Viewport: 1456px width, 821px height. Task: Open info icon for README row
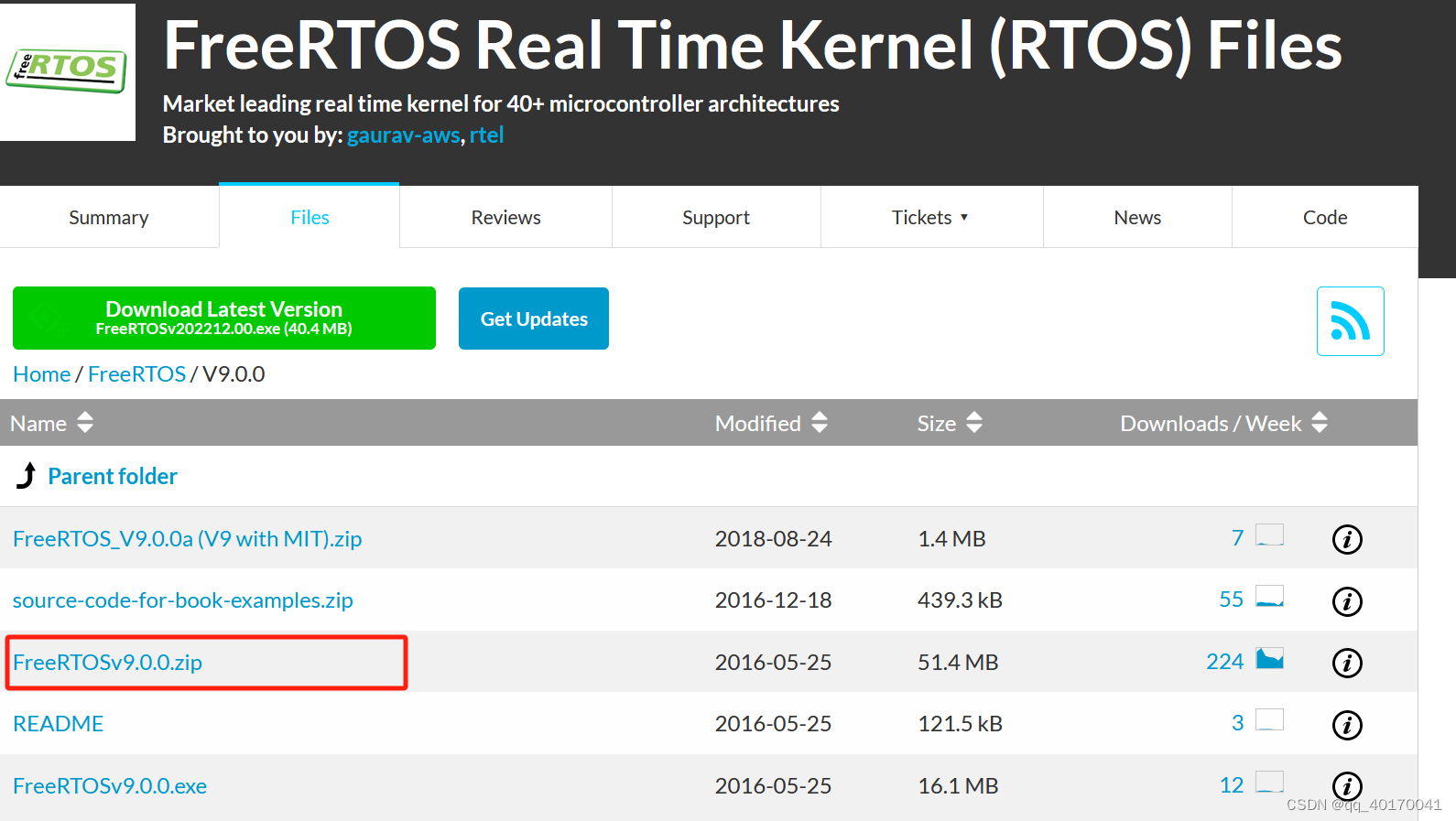1346,725
